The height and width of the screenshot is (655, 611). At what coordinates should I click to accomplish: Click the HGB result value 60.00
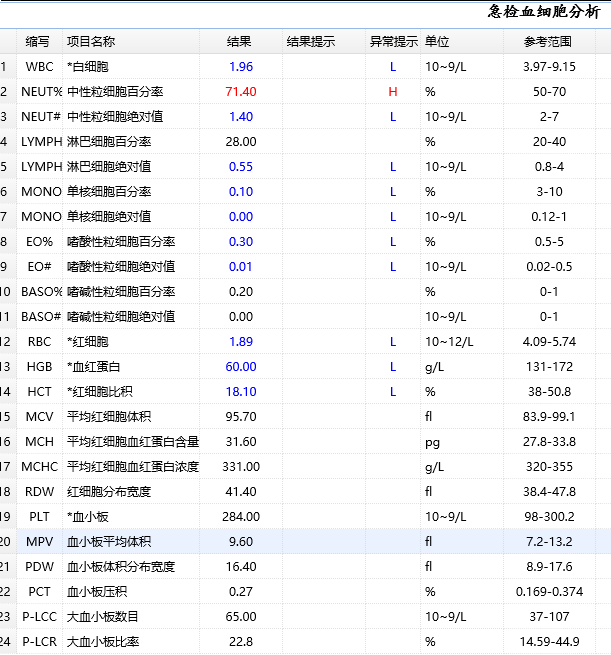[241, 367]
